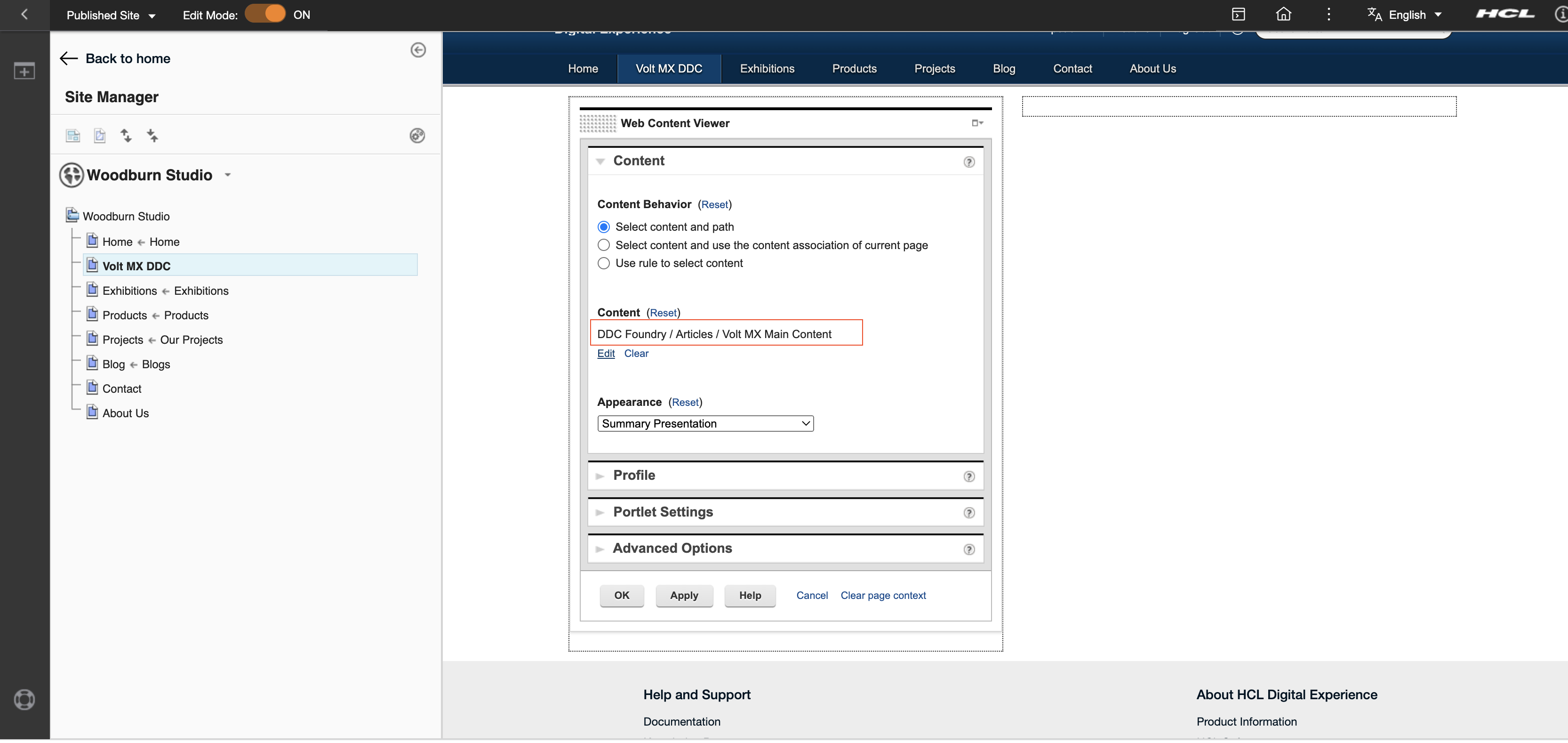Screen dimensions: 1568x743
Task: Click the Clear page context link
Action: pos(883,595)
